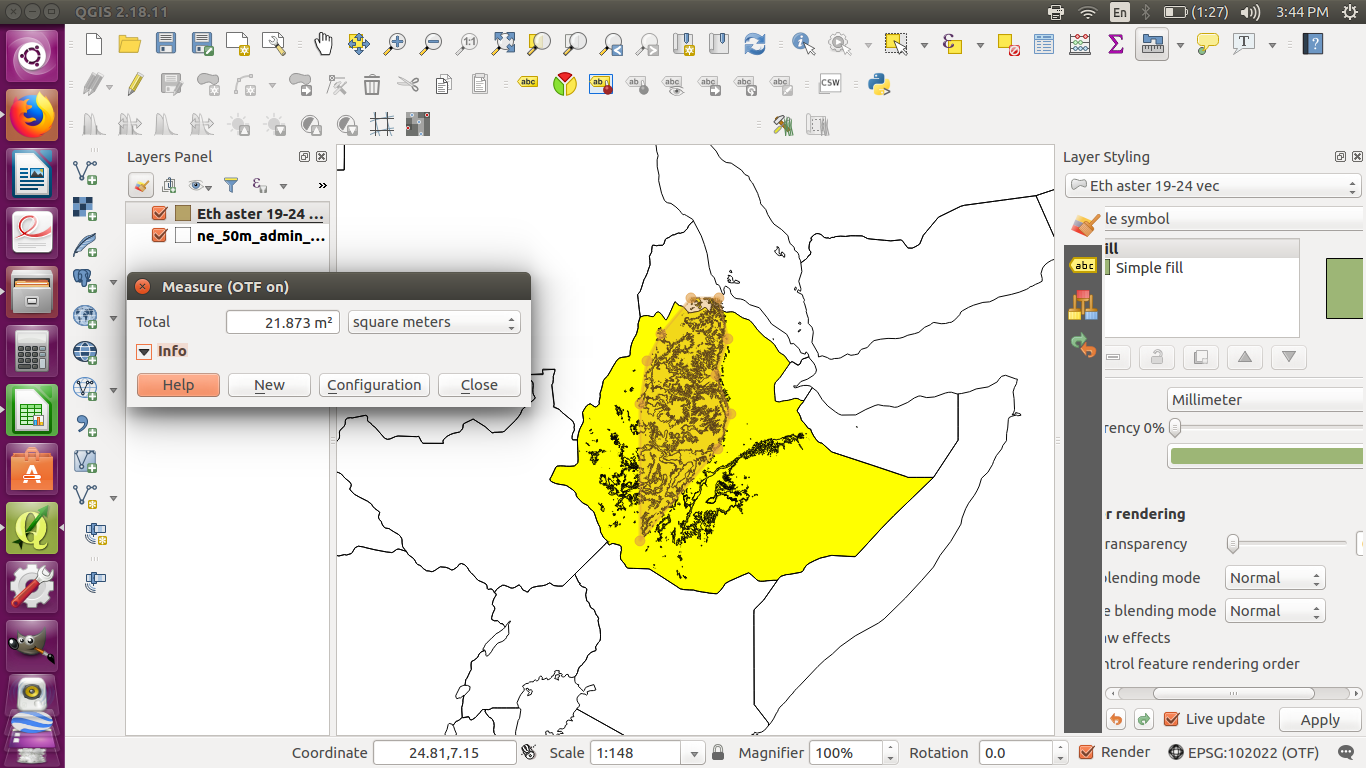The width and height of the screenshot is (1366, 768).
Task: Toggle the Render checkbox in status bar
Action: pos(1087,752)
